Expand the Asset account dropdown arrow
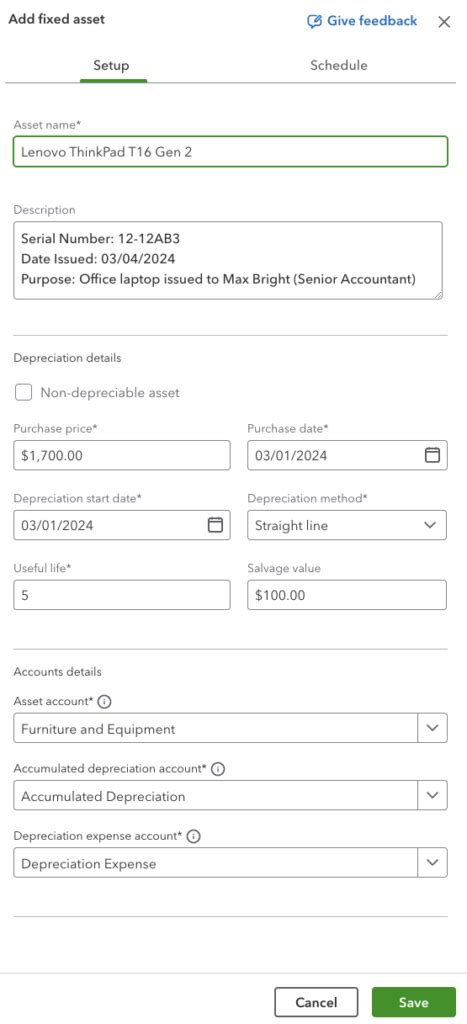 click(x=432, y=728)
